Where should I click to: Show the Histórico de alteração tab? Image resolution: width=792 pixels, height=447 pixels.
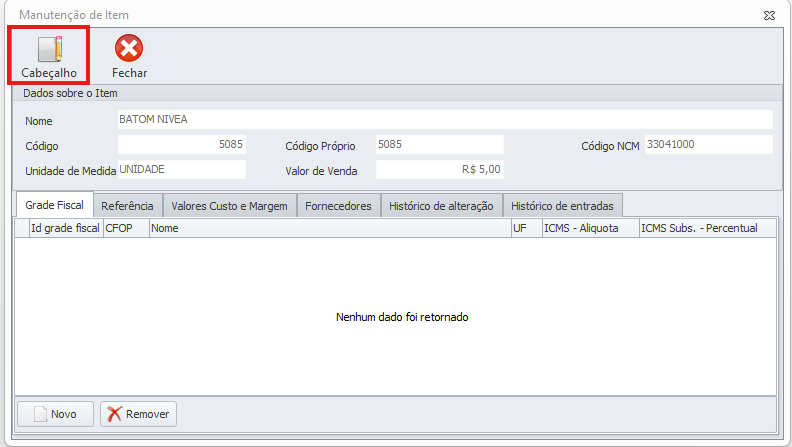[441, 205]
